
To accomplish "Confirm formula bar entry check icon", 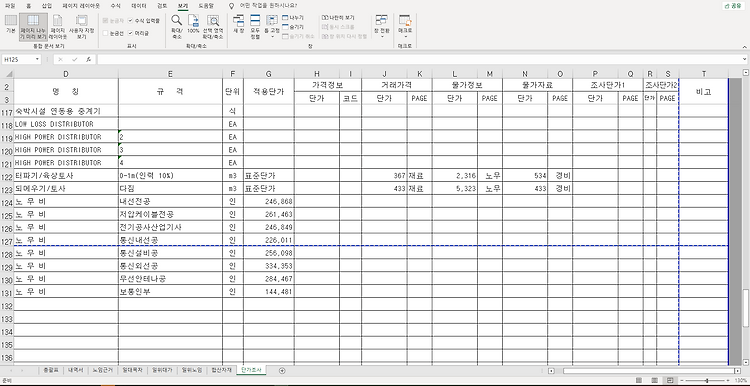I will (74, 59).
